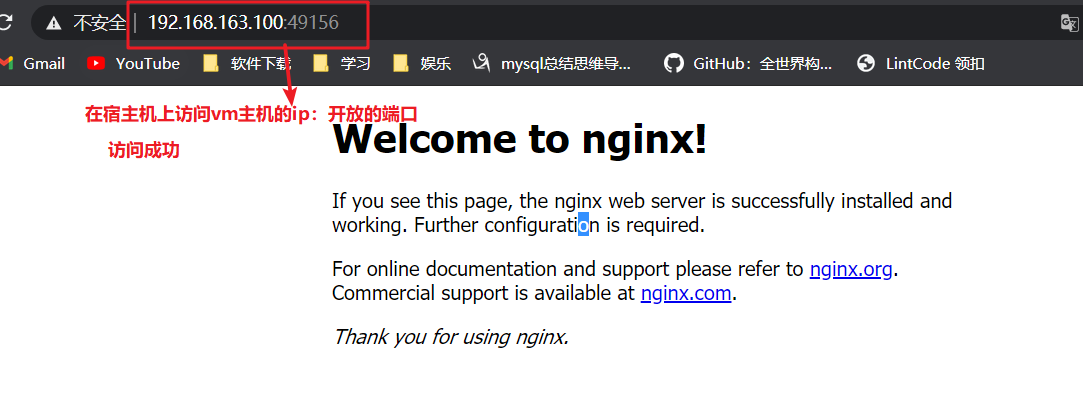Viewport: 1083px width, 417px height.
Task: Click the 不安全 security label
Action: tap(99, 23)
